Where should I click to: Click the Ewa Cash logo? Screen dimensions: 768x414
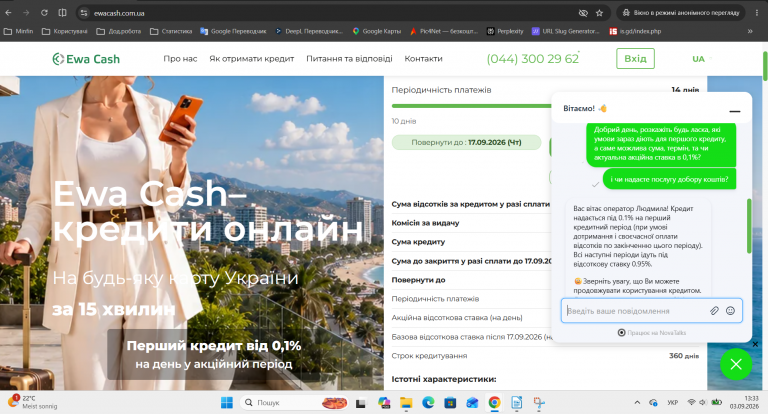(x=86, y=59)
